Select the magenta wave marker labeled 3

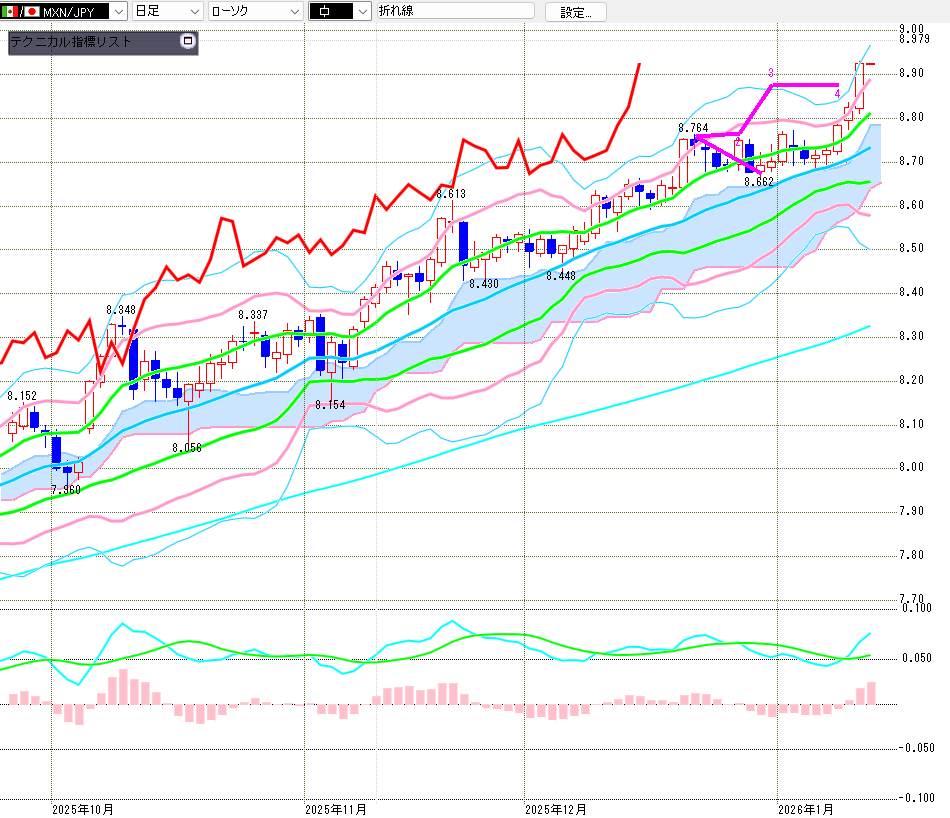click(x=771, y=73)
